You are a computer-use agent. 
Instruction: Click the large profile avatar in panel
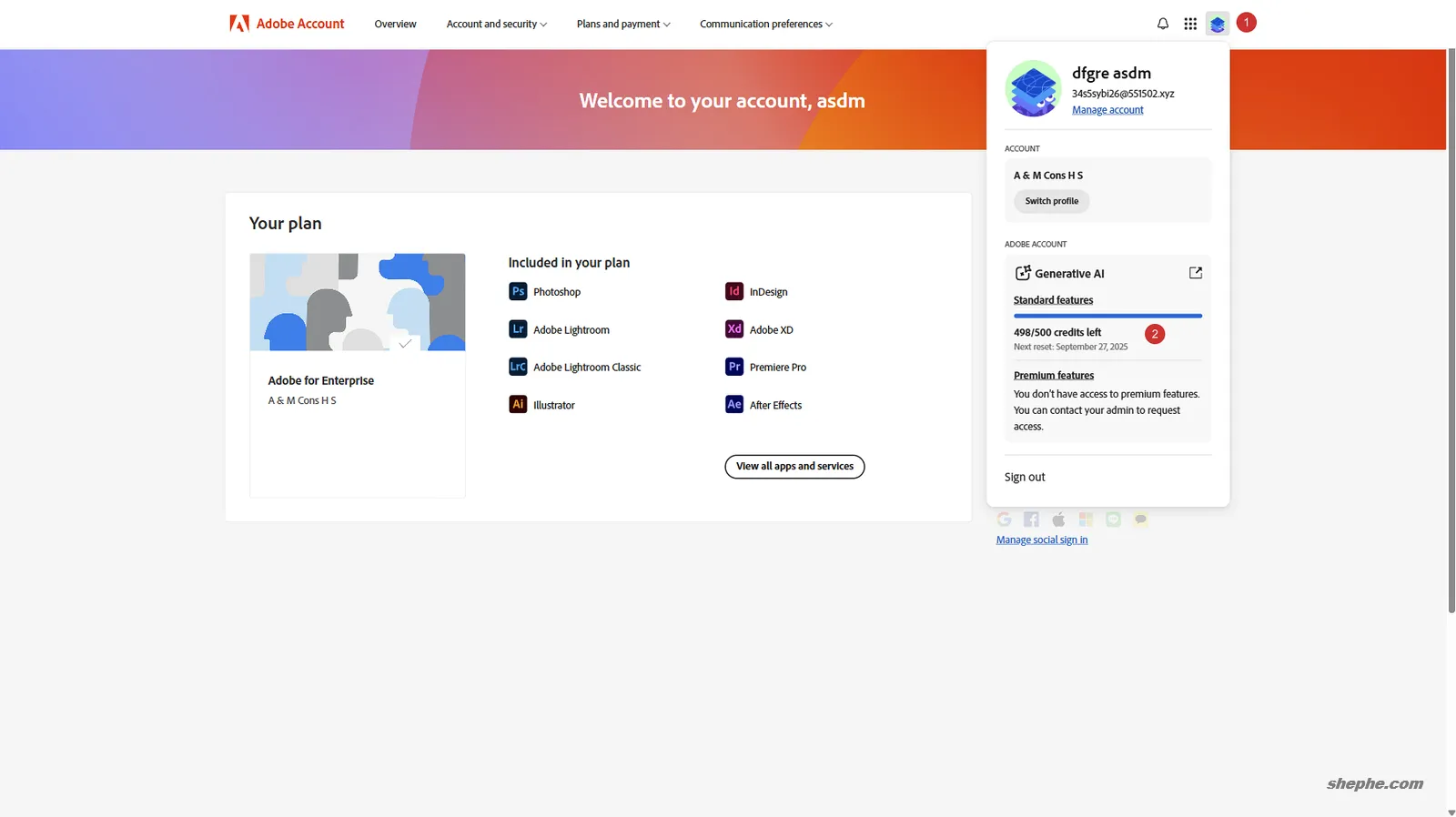pos(1033,88)
